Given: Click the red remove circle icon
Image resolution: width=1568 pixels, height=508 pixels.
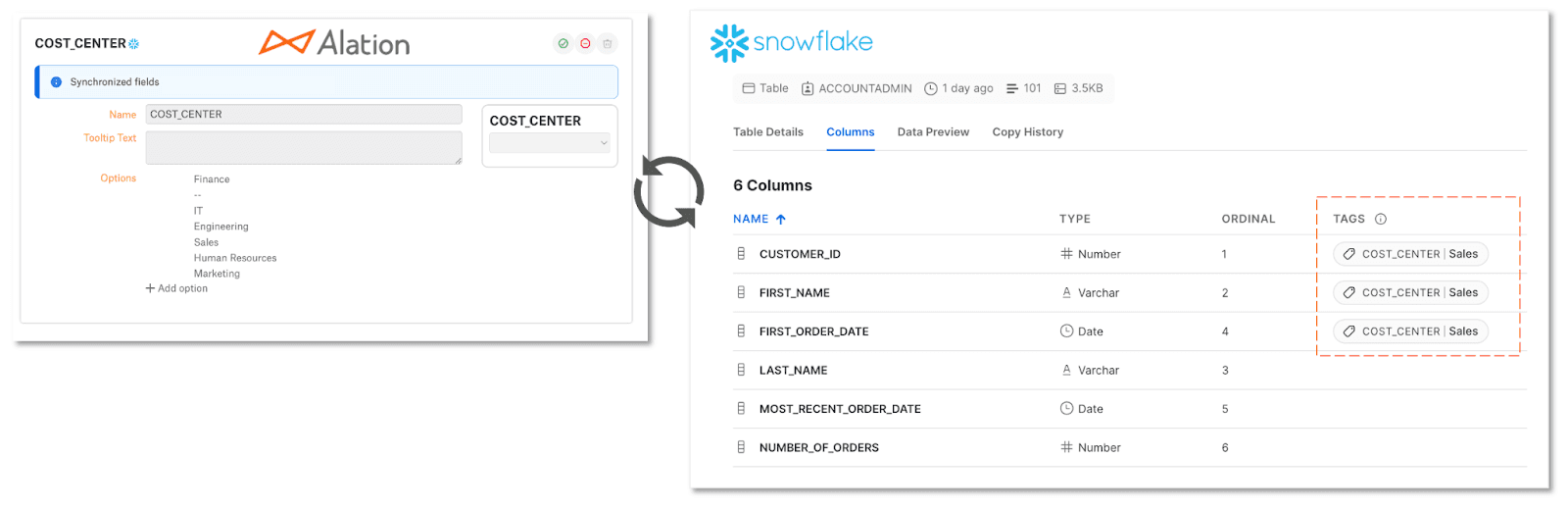Looking at the screenshot, I should [x=585, y=43].
